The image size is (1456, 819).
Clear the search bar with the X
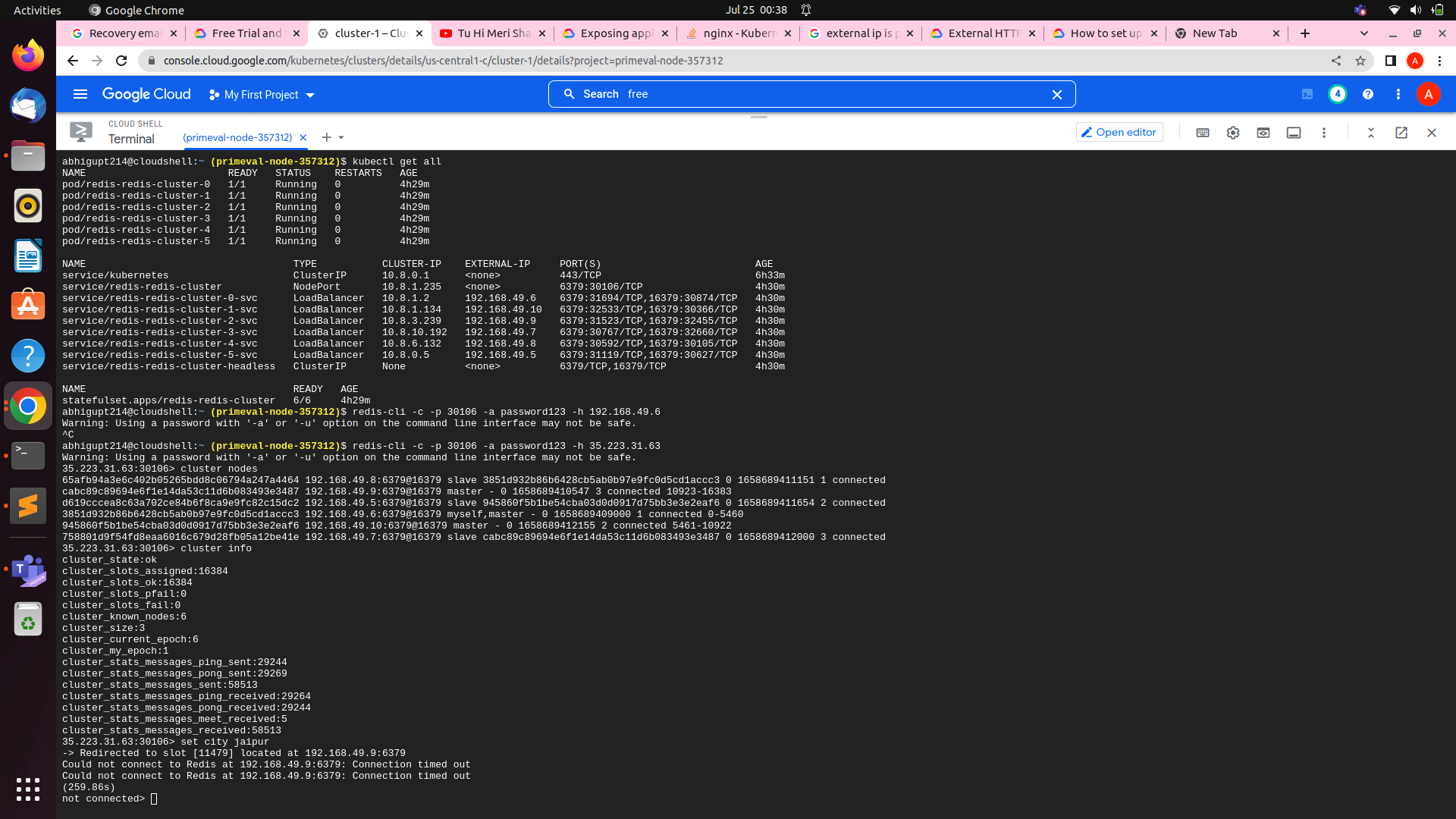pyautogui.click(x=1057, y=94)
